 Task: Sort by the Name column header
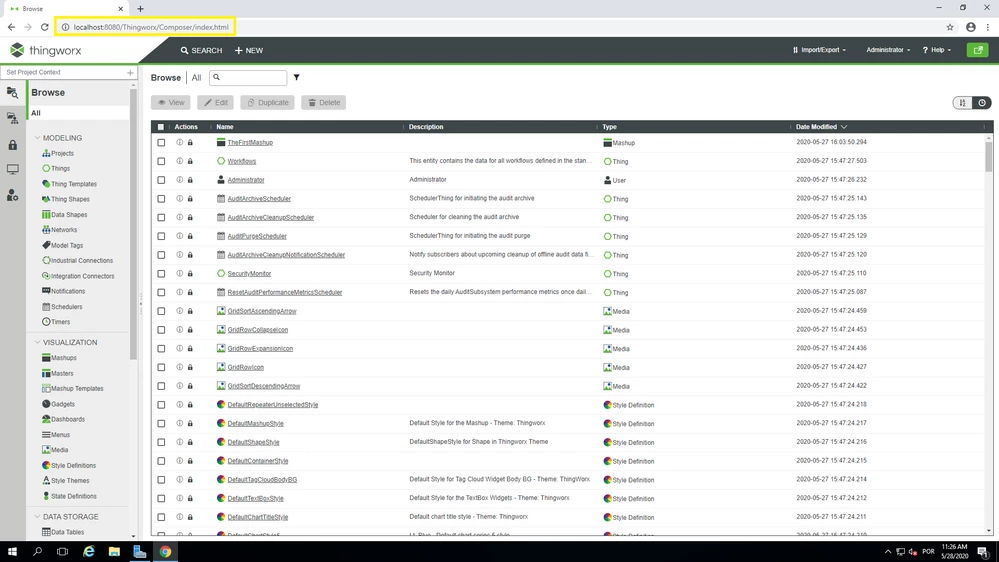click(x=225, y=127)
